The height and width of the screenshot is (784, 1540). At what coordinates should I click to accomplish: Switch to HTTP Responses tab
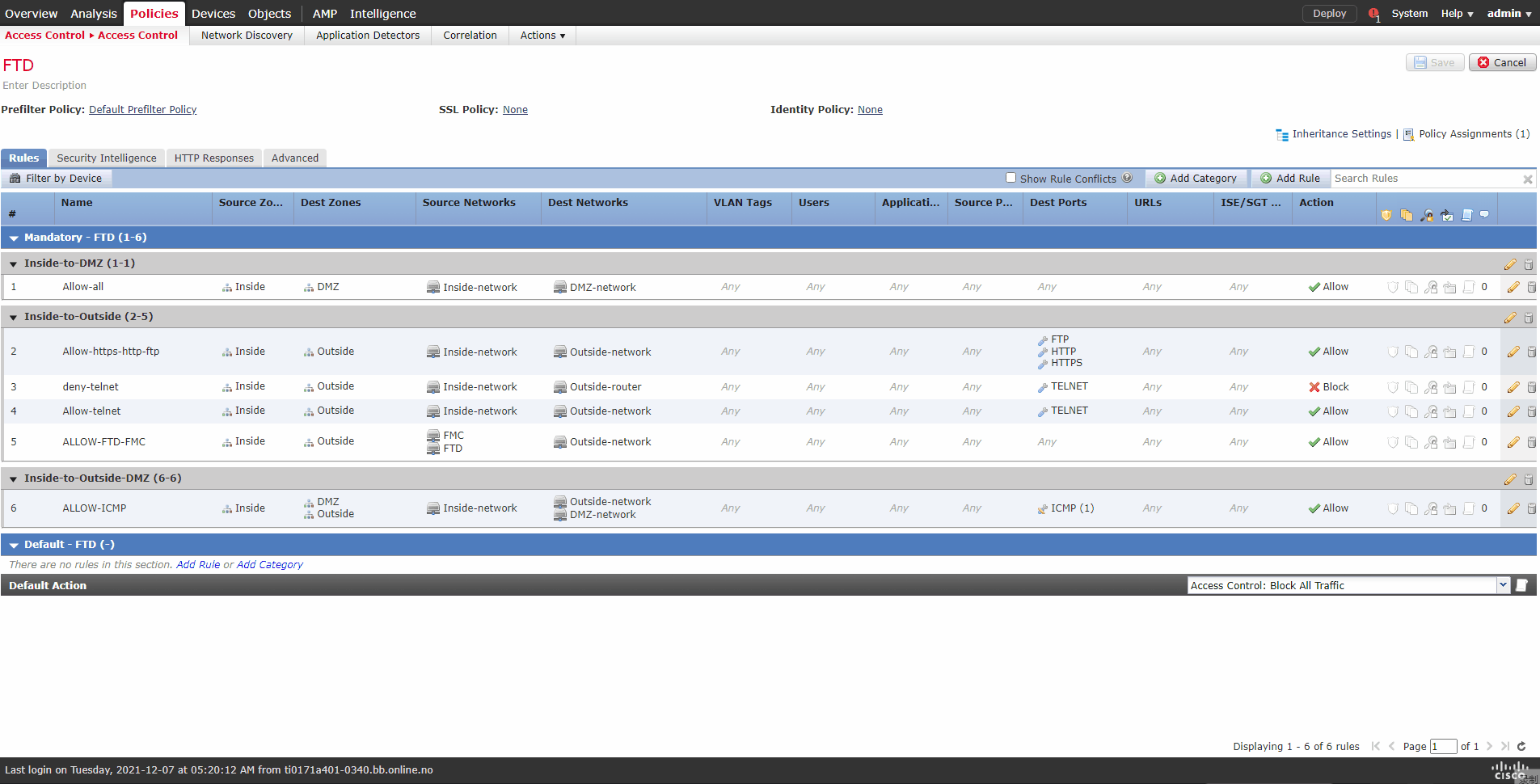coord(214,158)
